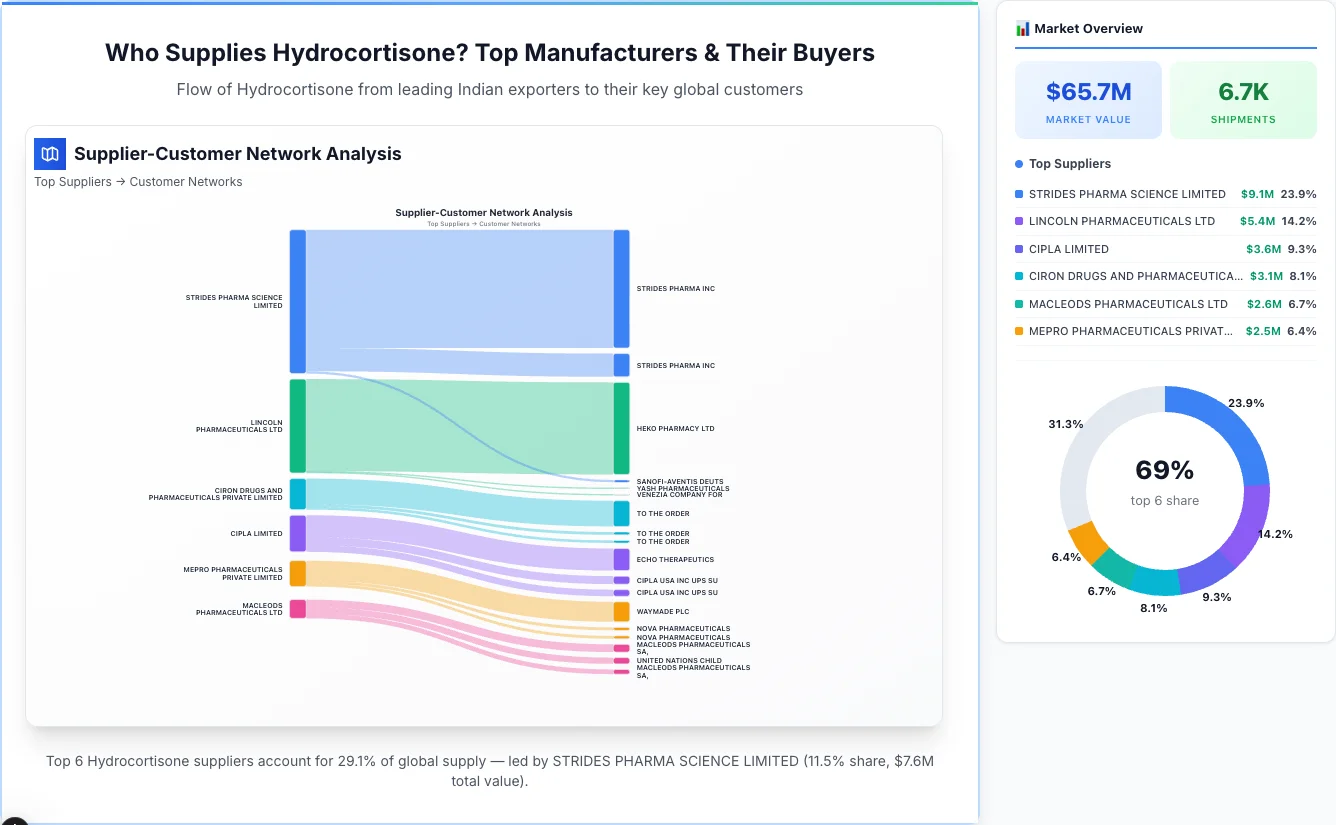Click the $5.4M value for LINCOLN PHARMACEUTICALS
The width and height of the screenshot is (1336, 825).
[1258, 221]
